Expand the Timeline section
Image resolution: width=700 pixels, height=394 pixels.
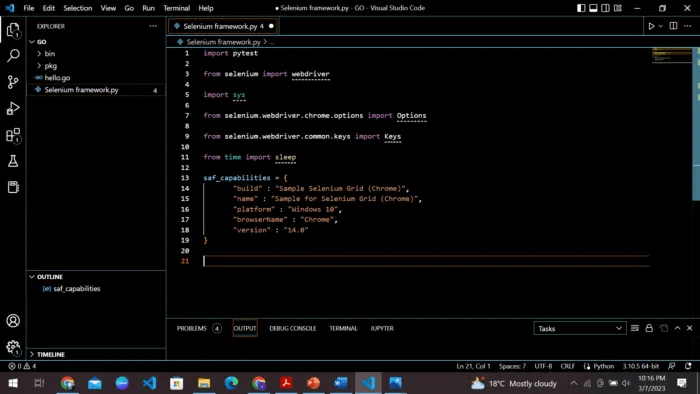[x=96, y=354]
